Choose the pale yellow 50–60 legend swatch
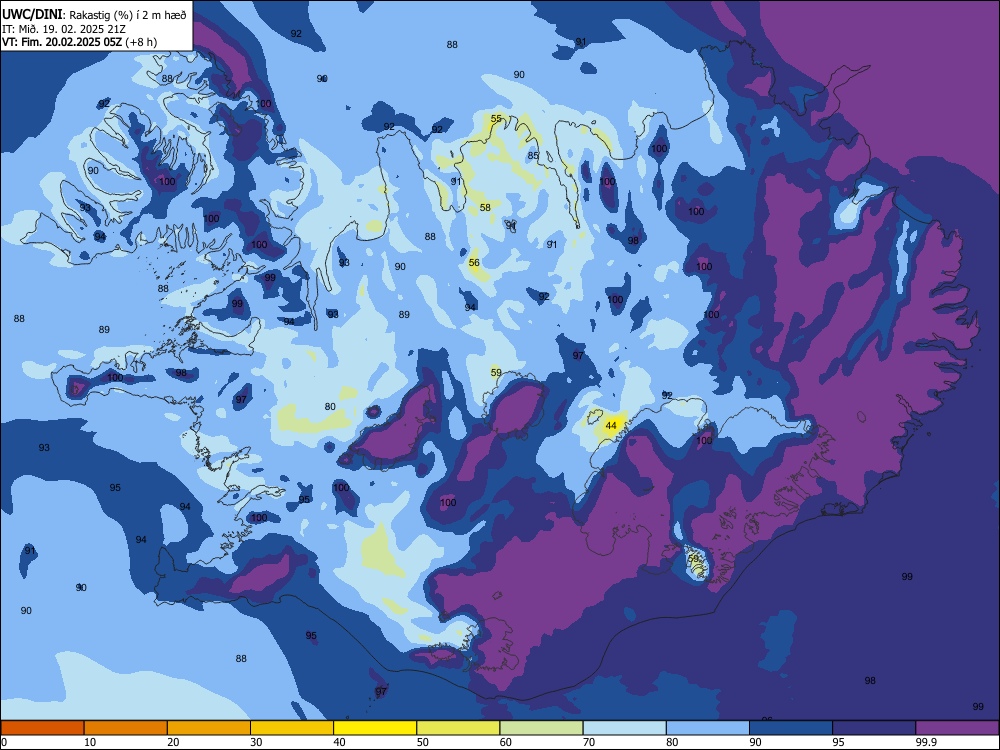This screenshot has height=750, width=1000. [459, 728]
